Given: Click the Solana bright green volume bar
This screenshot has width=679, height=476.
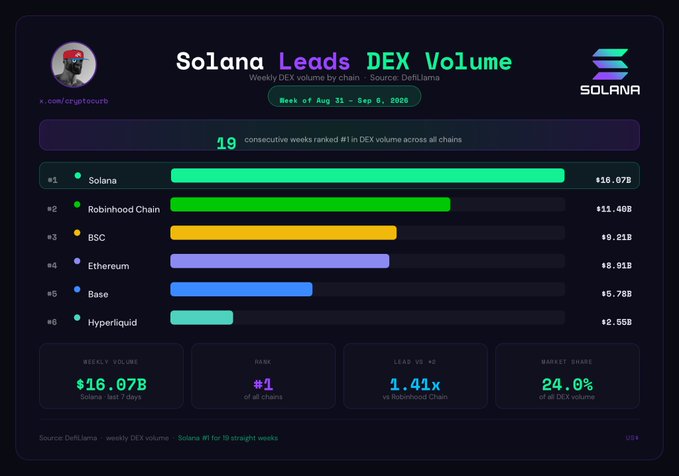Looking at the screenshot, I should click(x=368, y=175).
